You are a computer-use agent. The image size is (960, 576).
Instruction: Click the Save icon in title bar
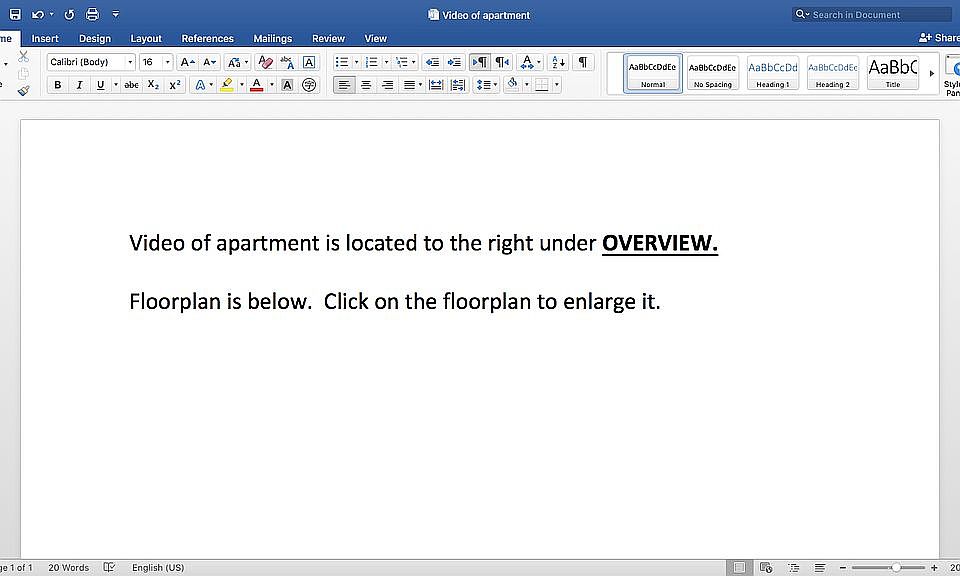(x=15, y=14)
